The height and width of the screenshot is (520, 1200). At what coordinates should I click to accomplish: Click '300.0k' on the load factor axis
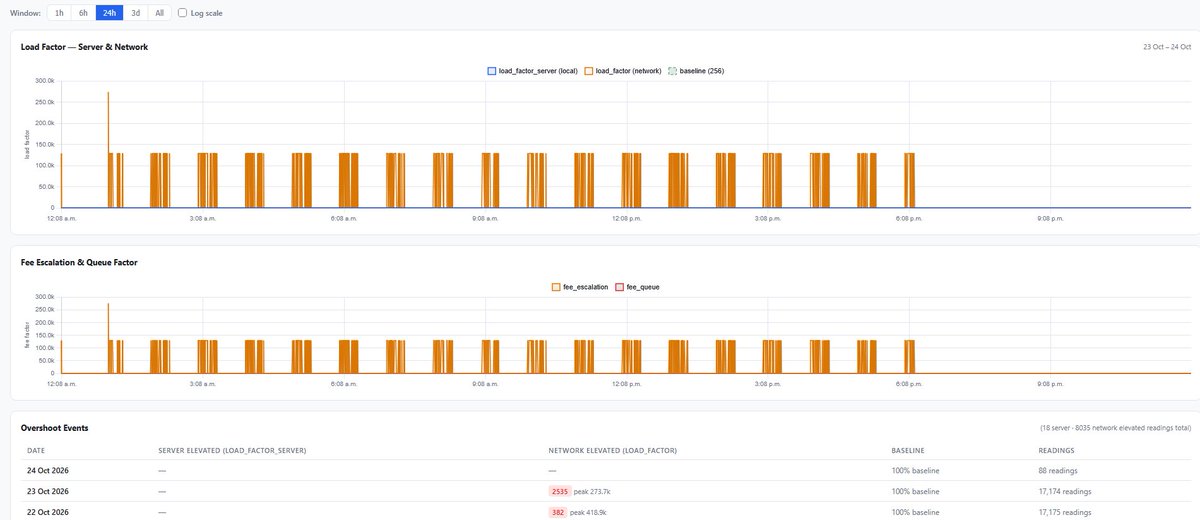[x=45, y=80]
